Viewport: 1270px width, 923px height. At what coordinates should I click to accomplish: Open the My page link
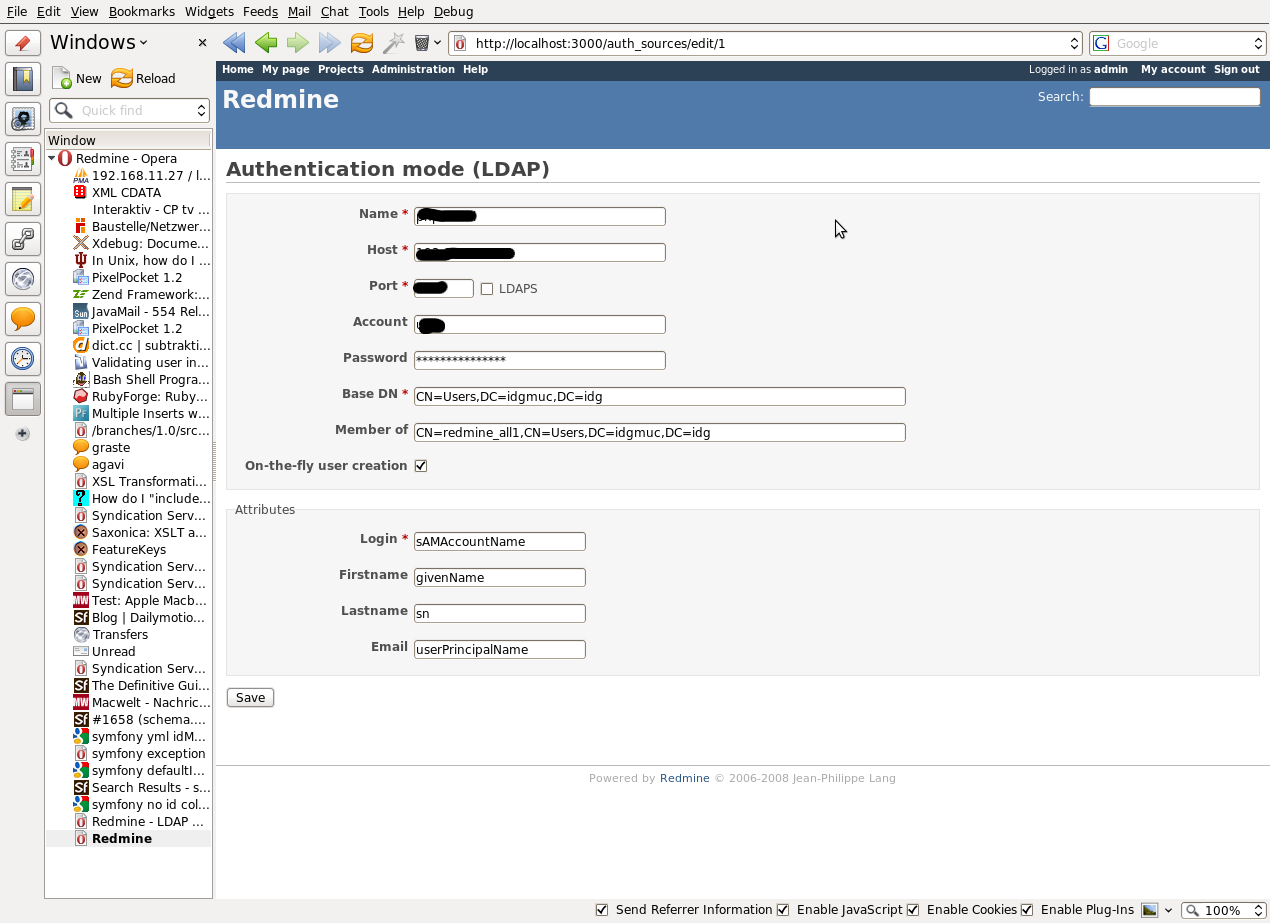[285, 69]
